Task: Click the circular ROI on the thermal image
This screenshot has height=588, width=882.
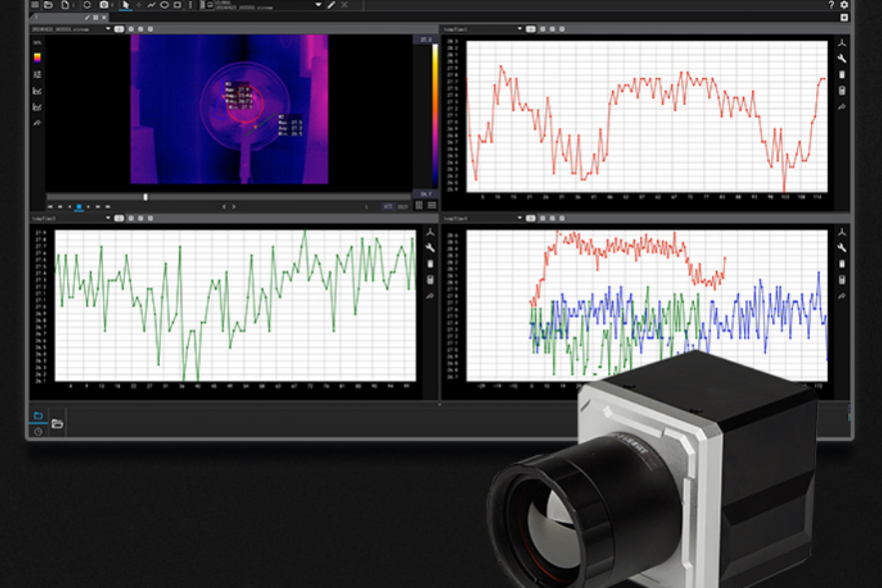Action: pos(244,101)
